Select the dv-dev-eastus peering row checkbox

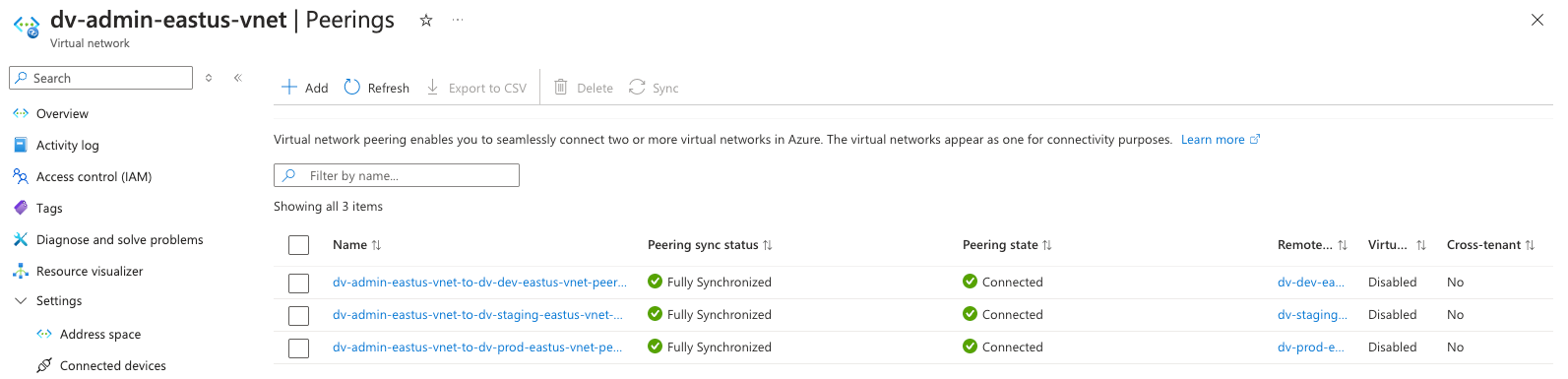pos(299,284)
